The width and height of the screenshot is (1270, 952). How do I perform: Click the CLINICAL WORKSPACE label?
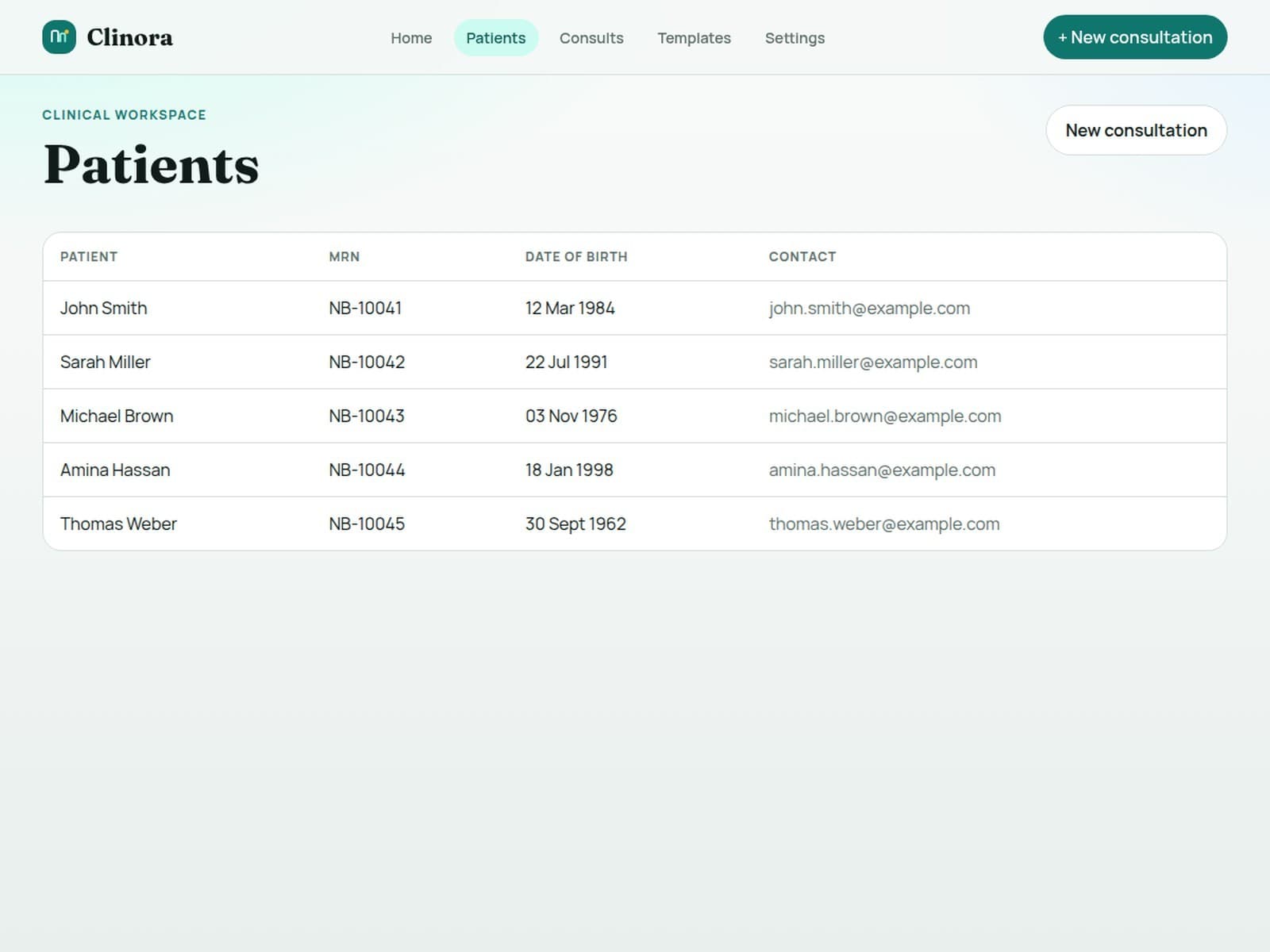[124, 115]
